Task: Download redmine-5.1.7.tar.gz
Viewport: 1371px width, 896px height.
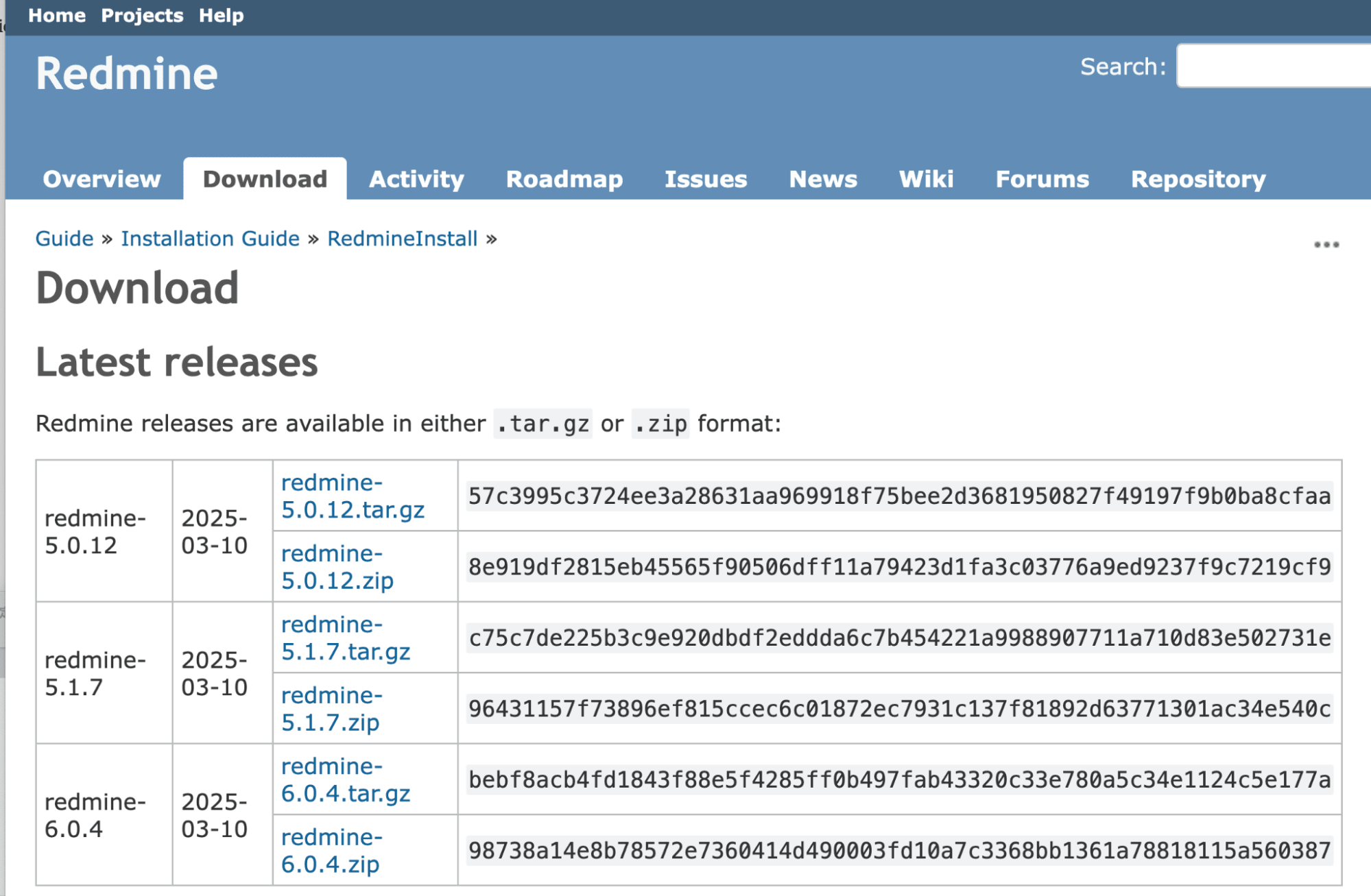Action: (346, 638)
